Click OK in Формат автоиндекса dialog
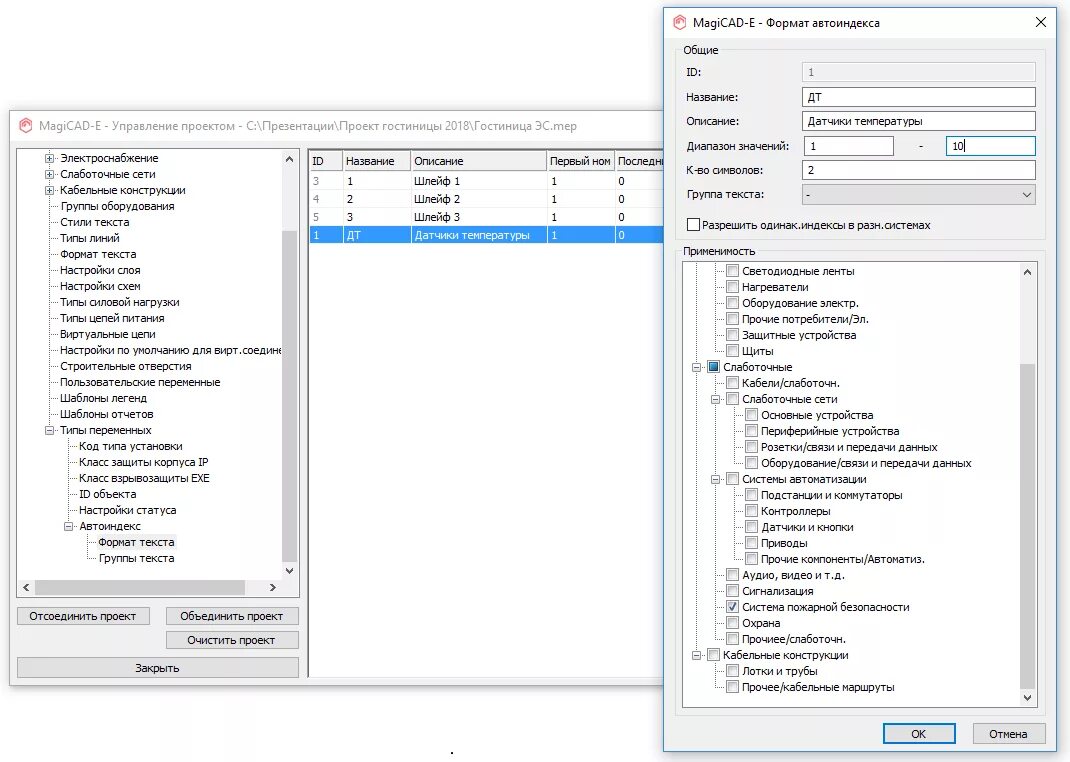 (x=919, y=733)
